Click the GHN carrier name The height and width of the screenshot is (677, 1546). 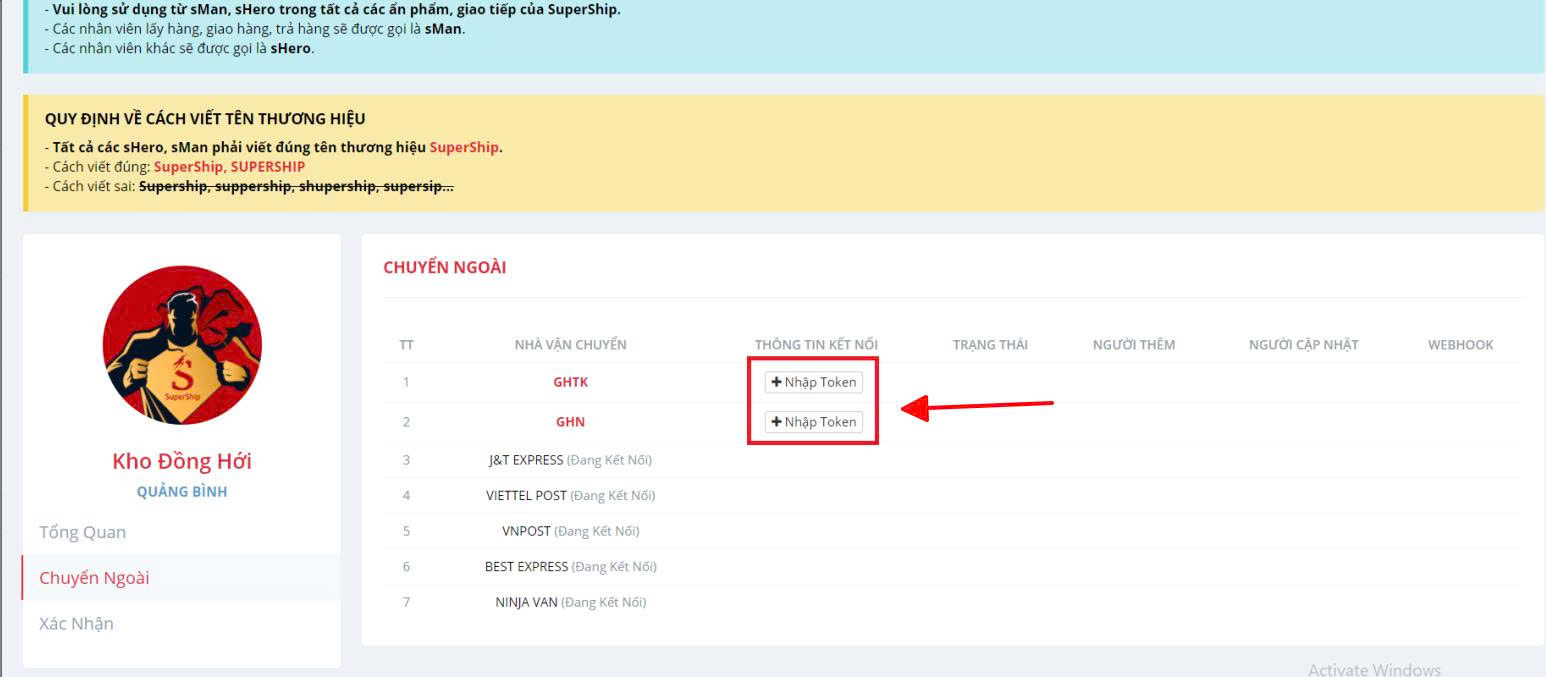570,422
